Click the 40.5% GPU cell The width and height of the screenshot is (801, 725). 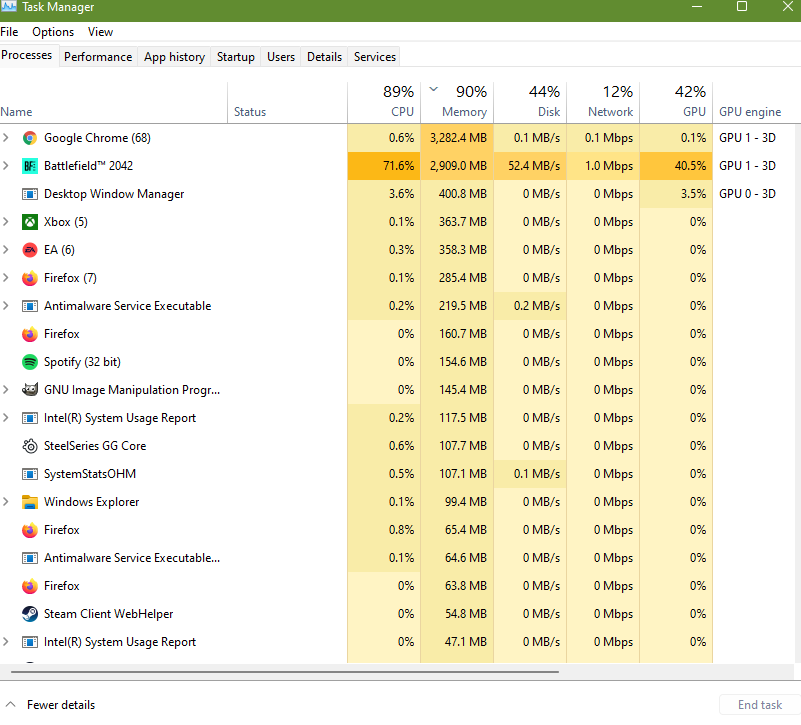(x=676, y=166)
